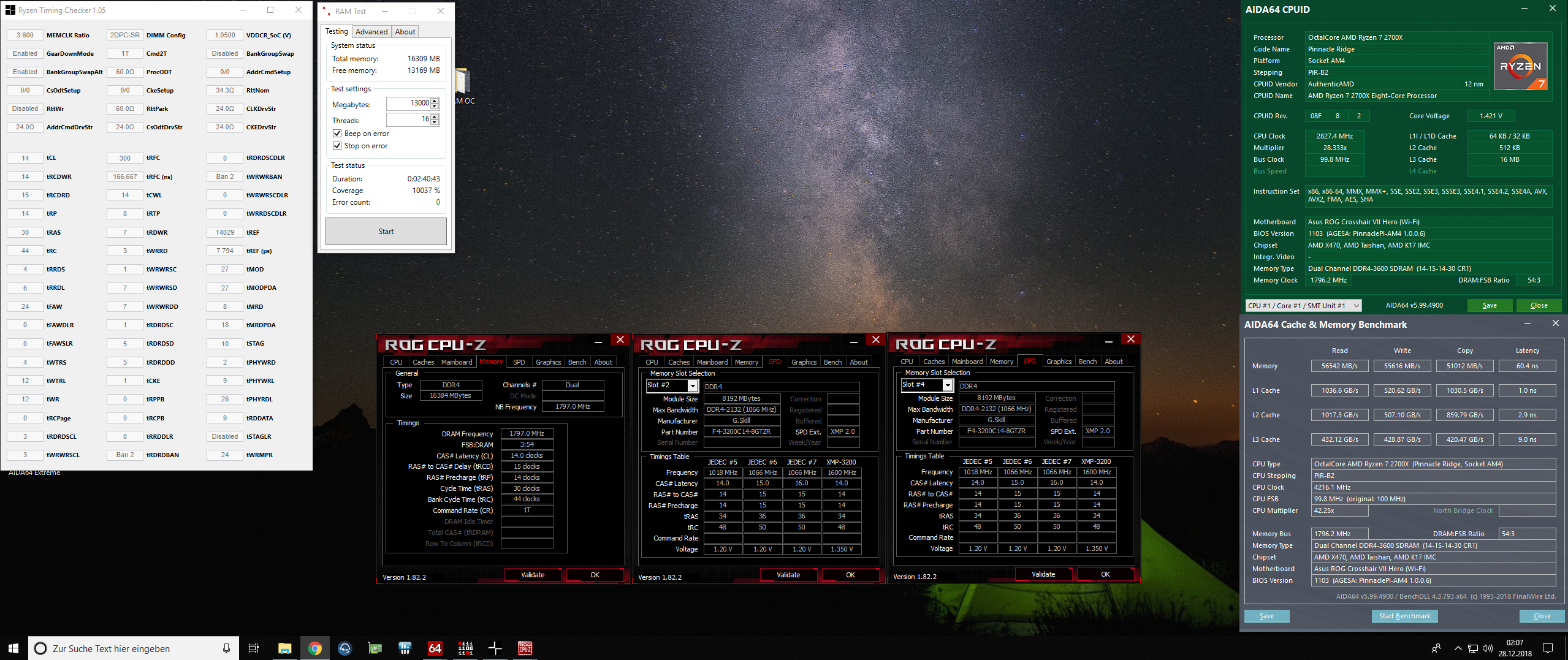
Task: Click the People icon in the system tray
Action: (1436, 648)
